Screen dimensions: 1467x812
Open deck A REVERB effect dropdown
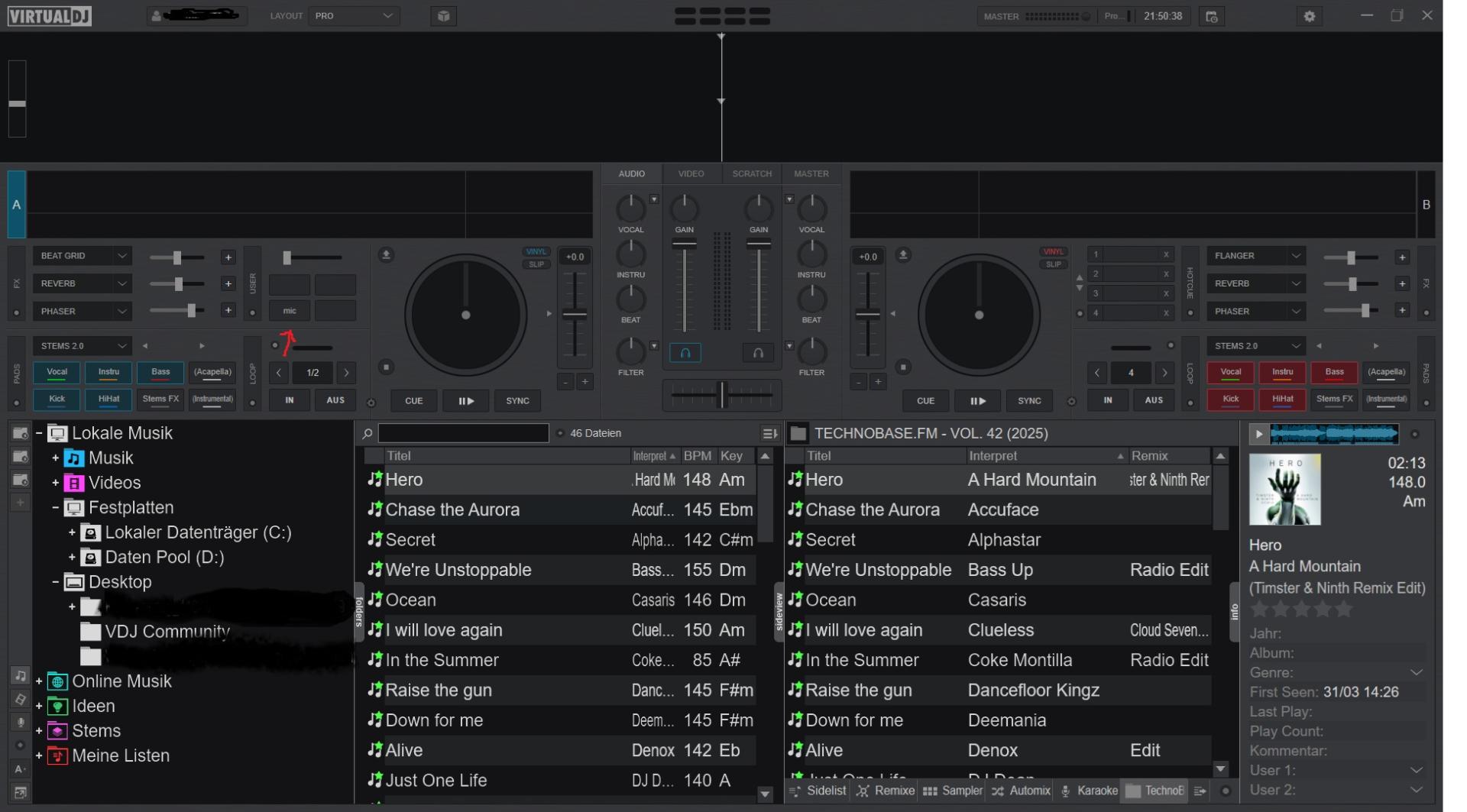coord(82,283)
